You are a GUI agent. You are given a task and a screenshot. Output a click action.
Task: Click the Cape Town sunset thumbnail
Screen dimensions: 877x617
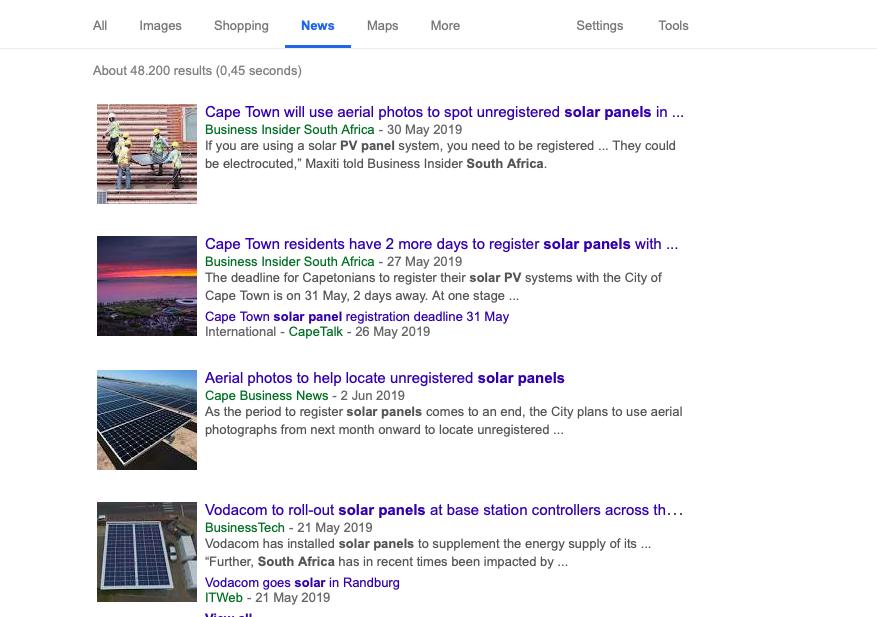pos(147,286)
